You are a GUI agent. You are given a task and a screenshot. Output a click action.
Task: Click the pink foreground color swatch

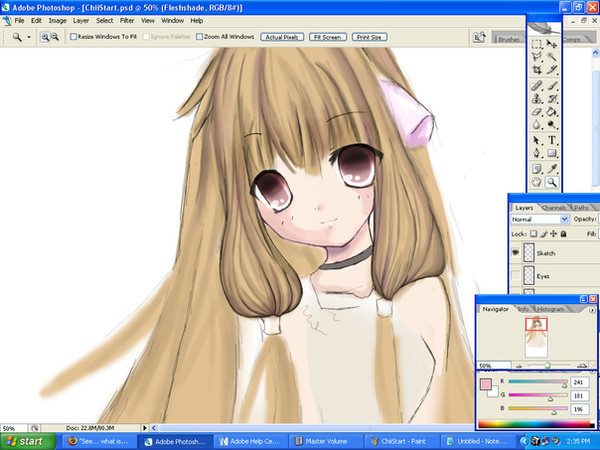(x=486, y=383)
